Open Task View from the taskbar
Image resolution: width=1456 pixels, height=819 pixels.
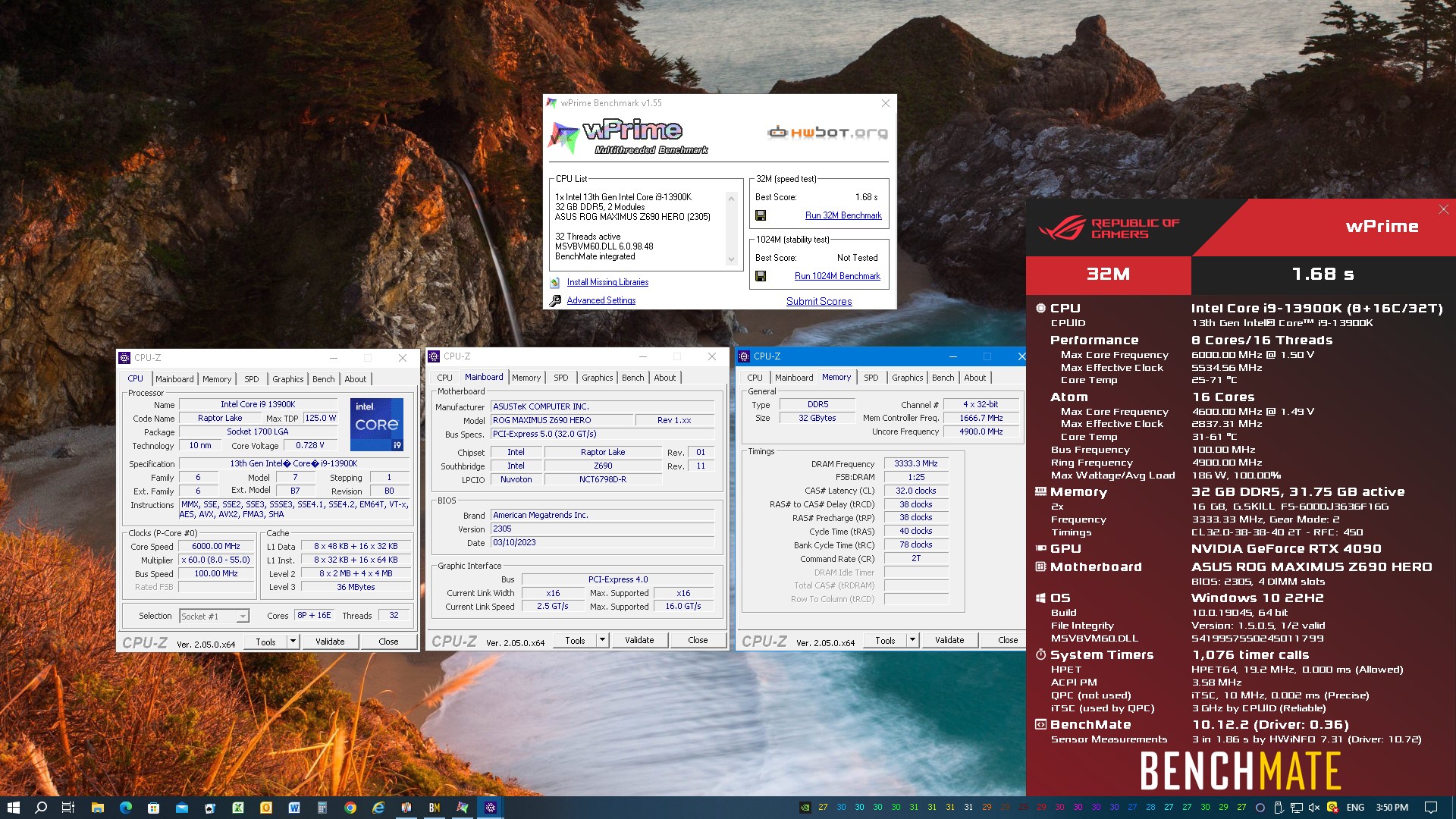(x=67, y=808)
